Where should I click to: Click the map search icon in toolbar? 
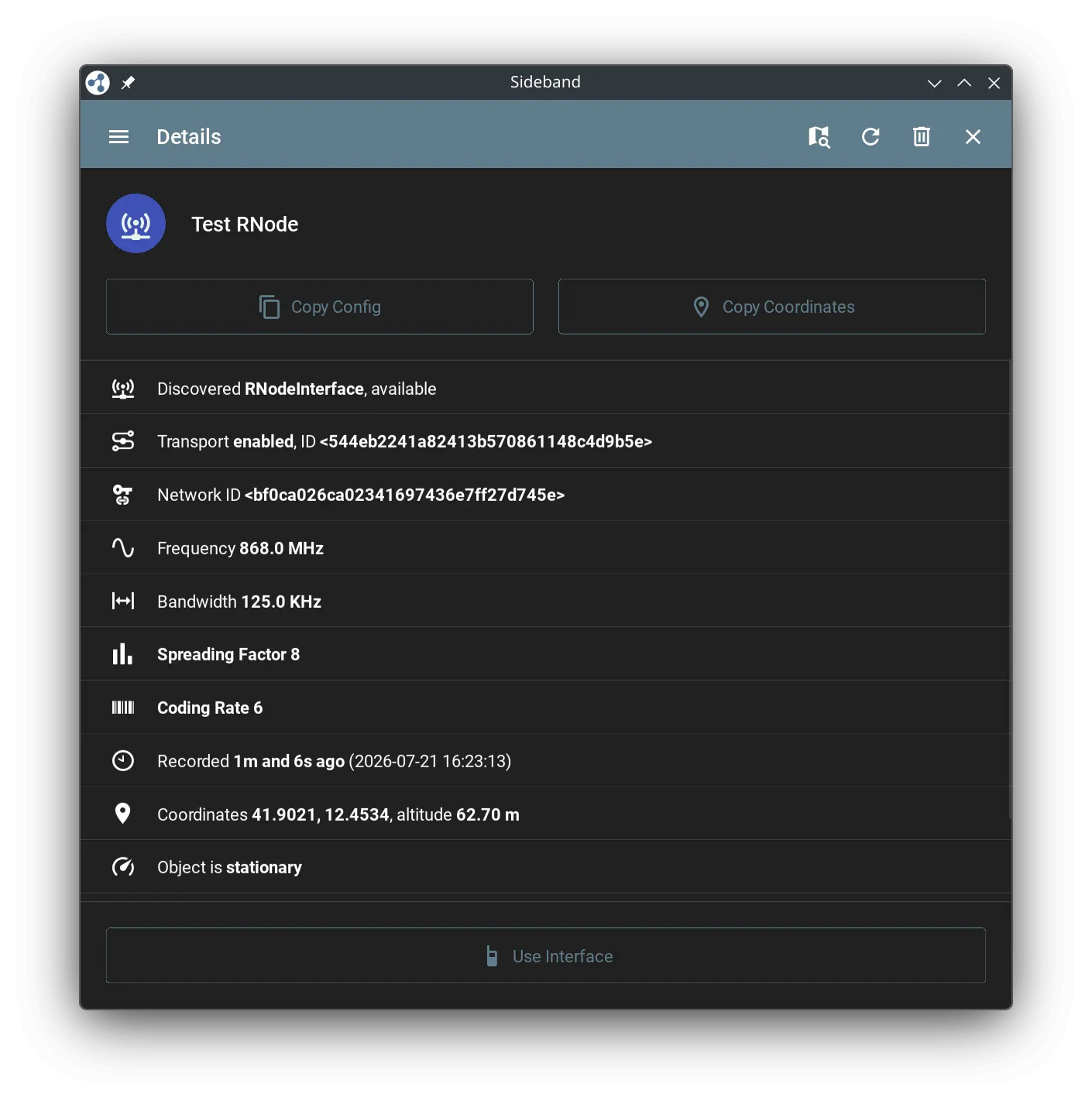pos(819,137)
